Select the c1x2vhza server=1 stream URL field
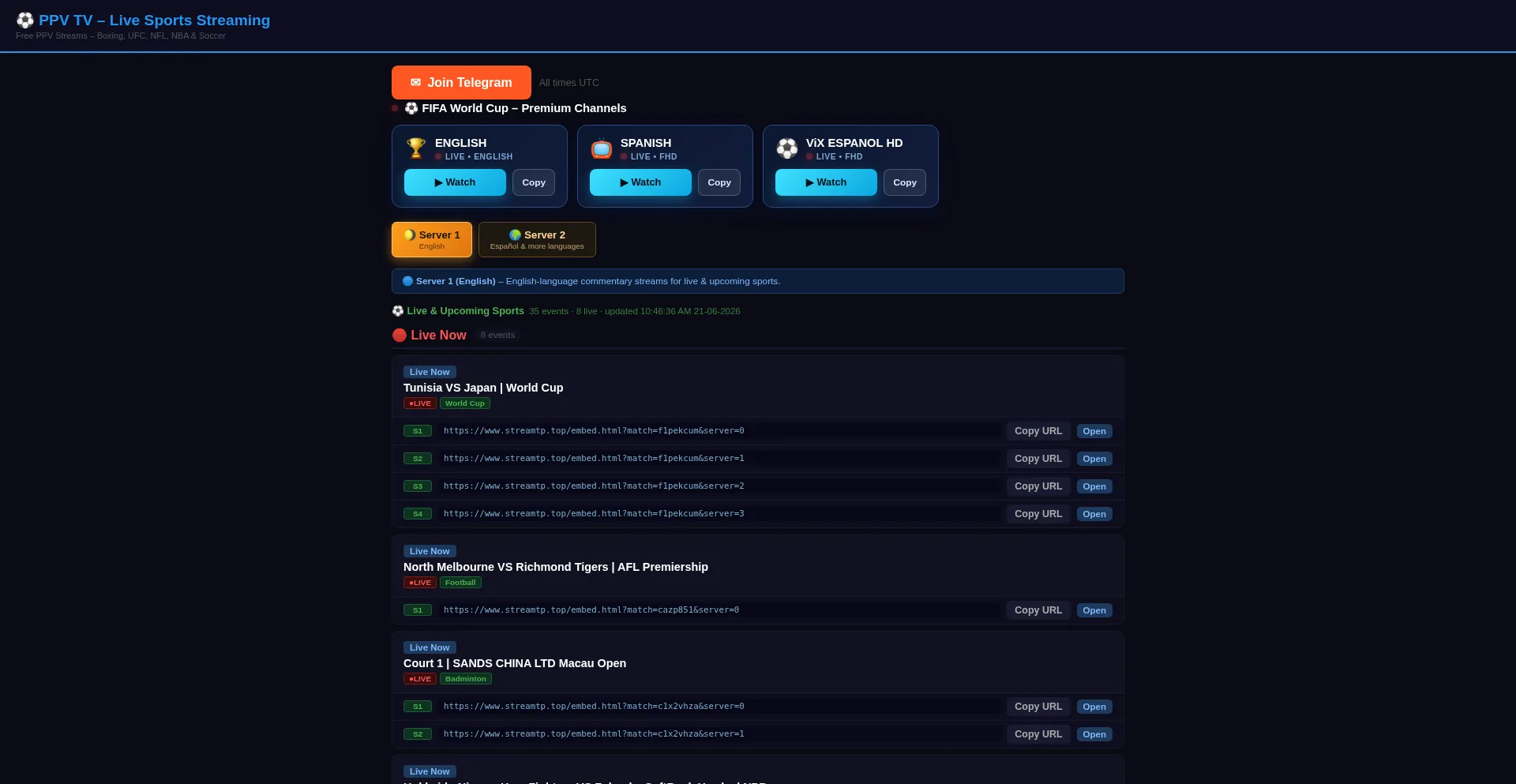The image size is (1516, 784). 719,734
